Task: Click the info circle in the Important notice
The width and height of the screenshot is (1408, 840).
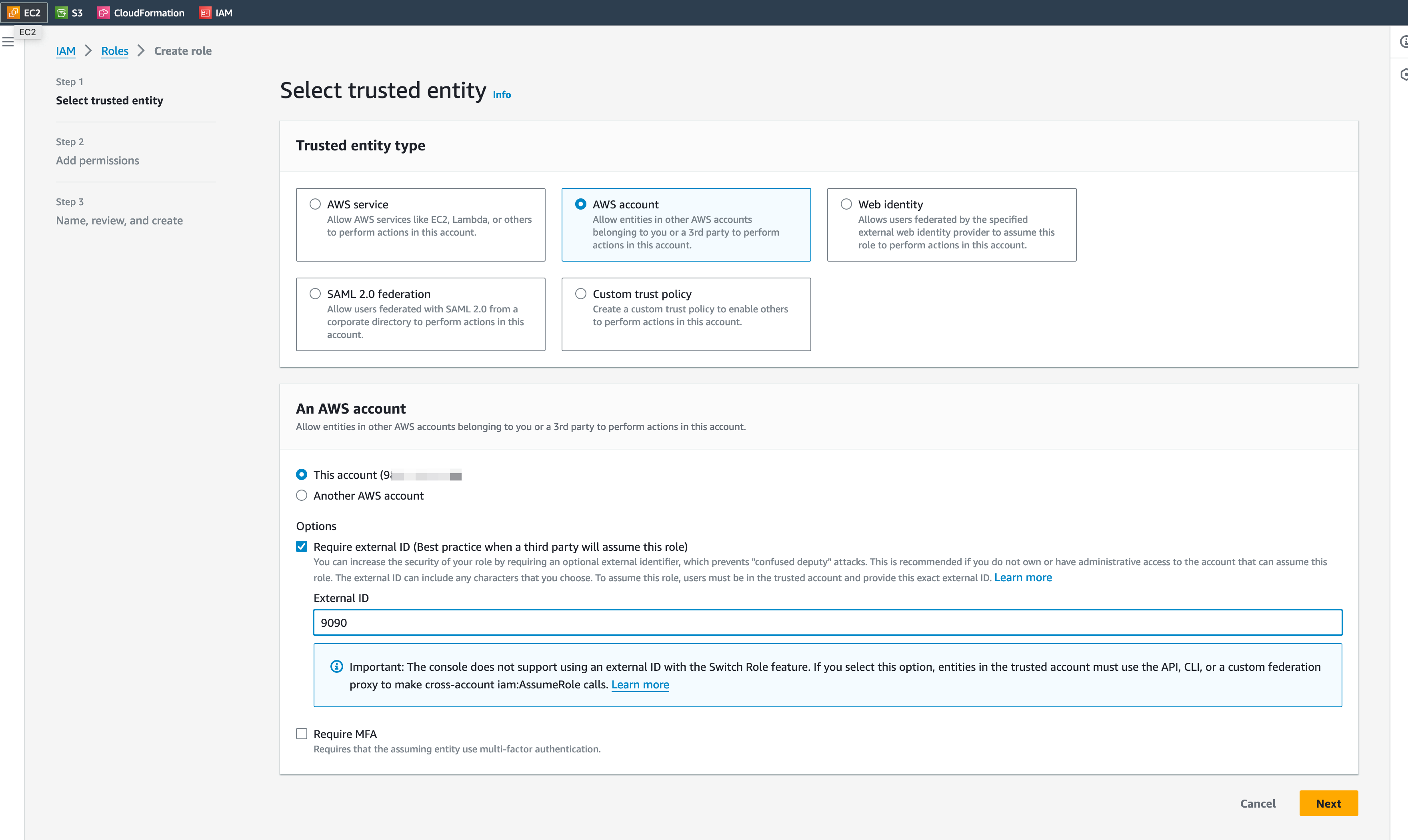Action: (x=337, y=666)
